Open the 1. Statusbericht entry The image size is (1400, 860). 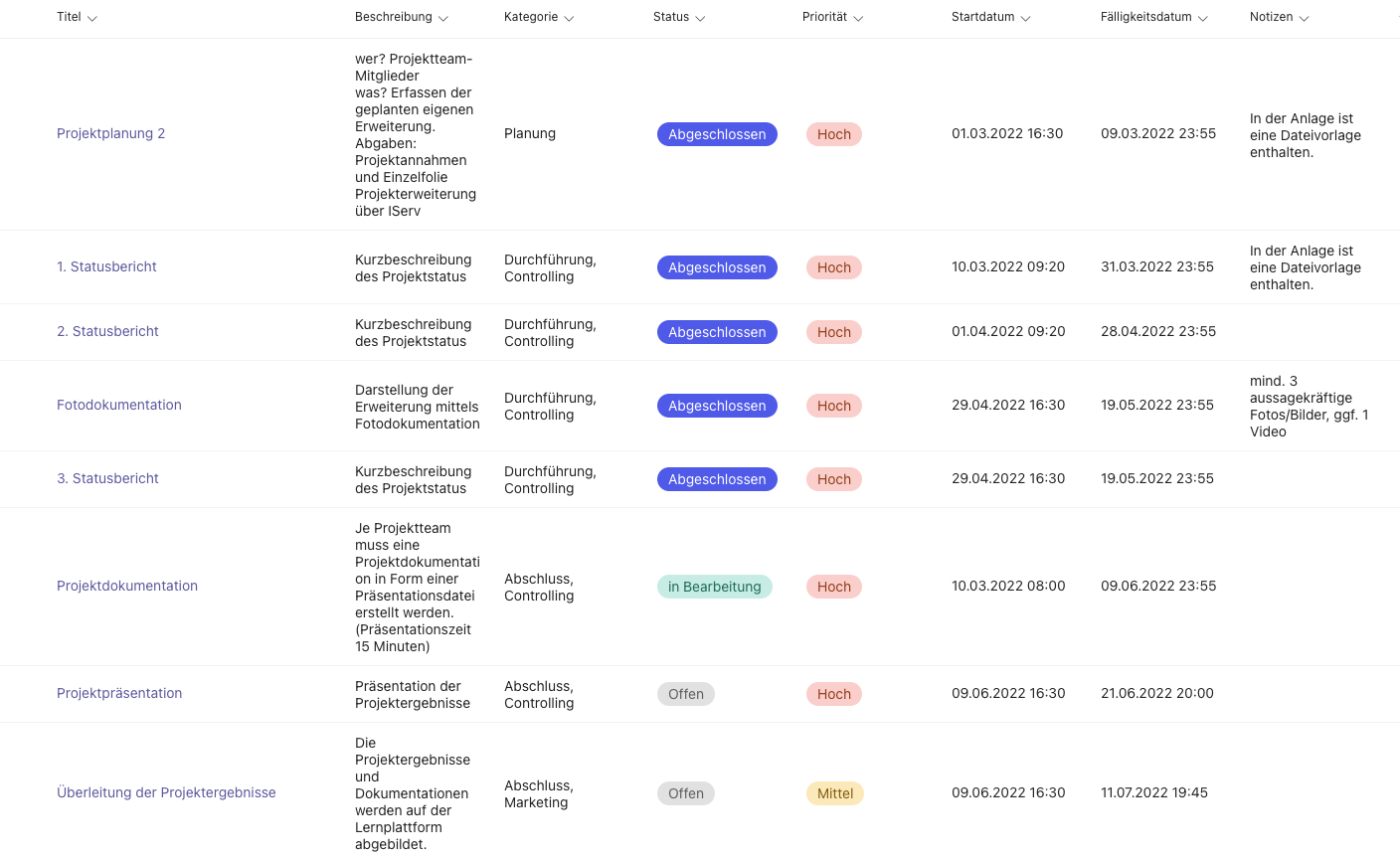106,266
